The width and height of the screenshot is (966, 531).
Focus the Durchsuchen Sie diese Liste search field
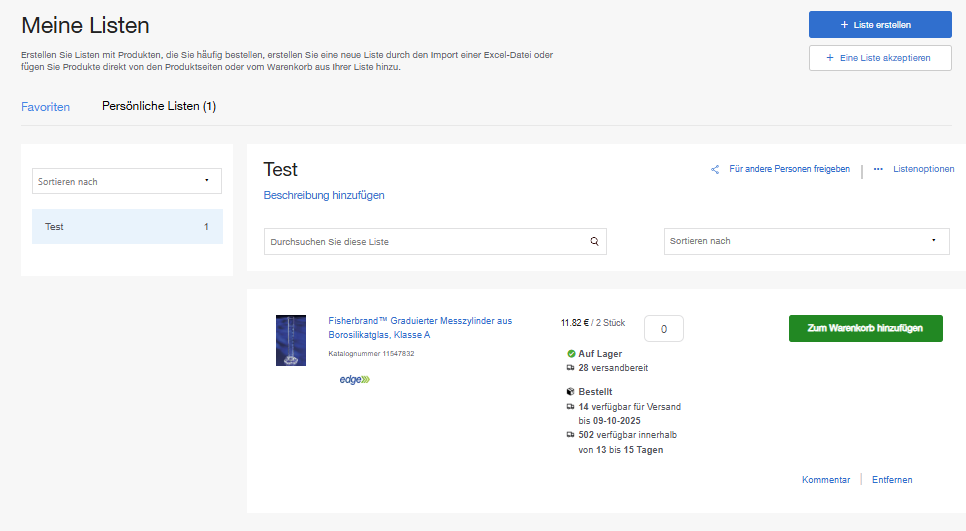pos(425,242)
